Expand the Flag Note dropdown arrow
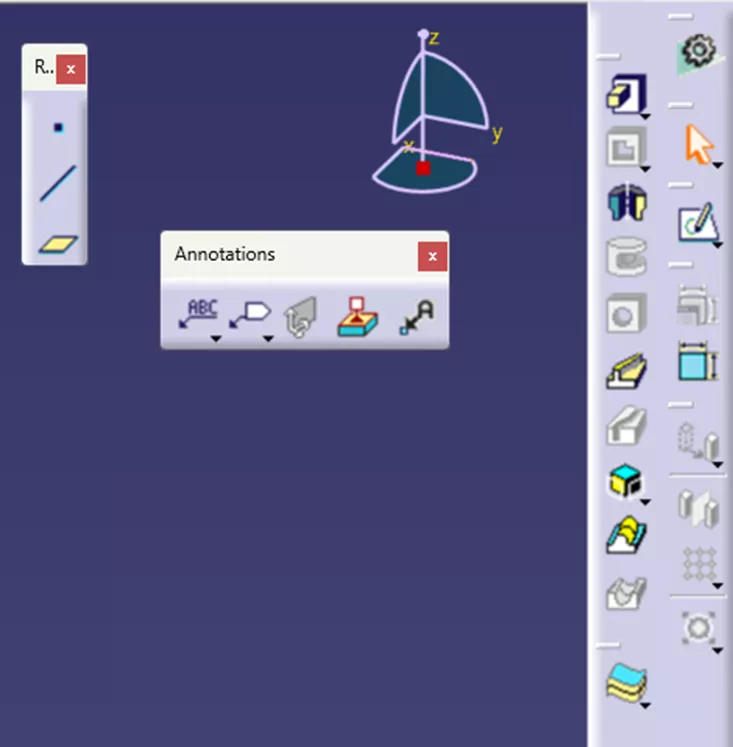The height and width of the screenshot is (747, 733). [268, 339]
